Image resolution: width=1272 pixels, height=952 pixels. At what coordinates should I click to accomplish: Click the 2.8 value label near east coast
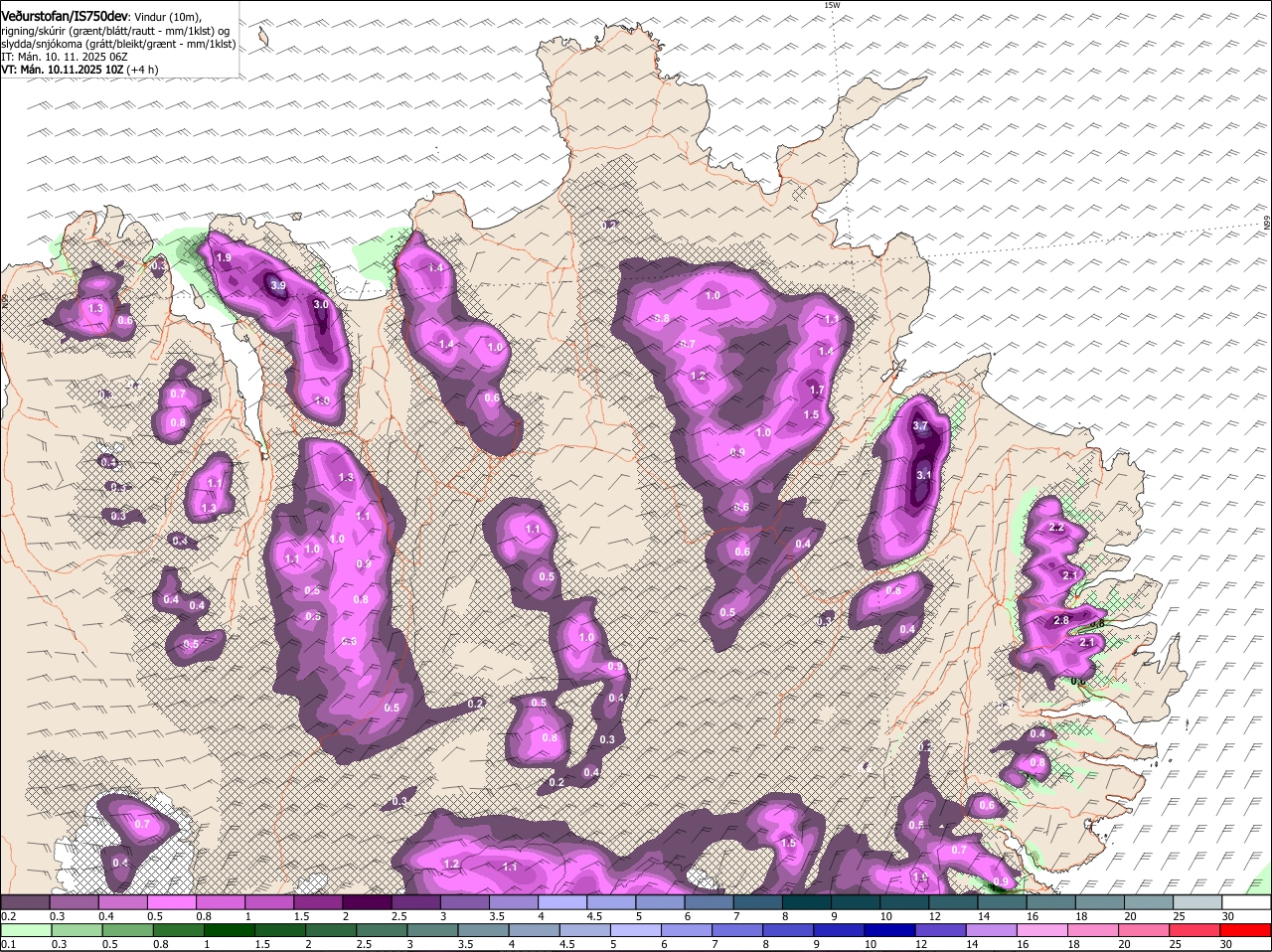[1060, 620]
